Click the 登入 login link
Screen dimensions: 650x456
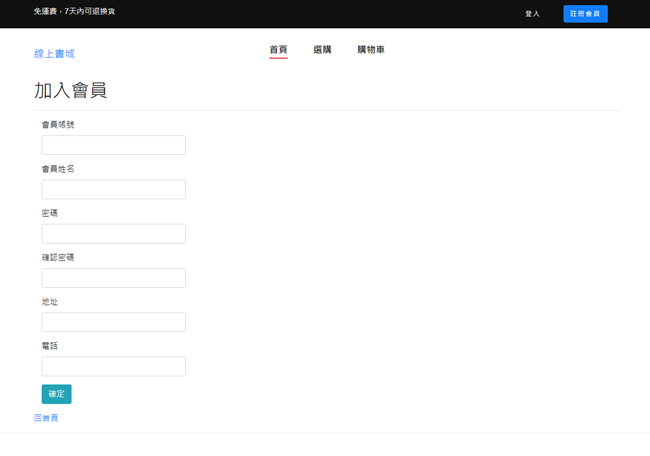pos(532,14)
